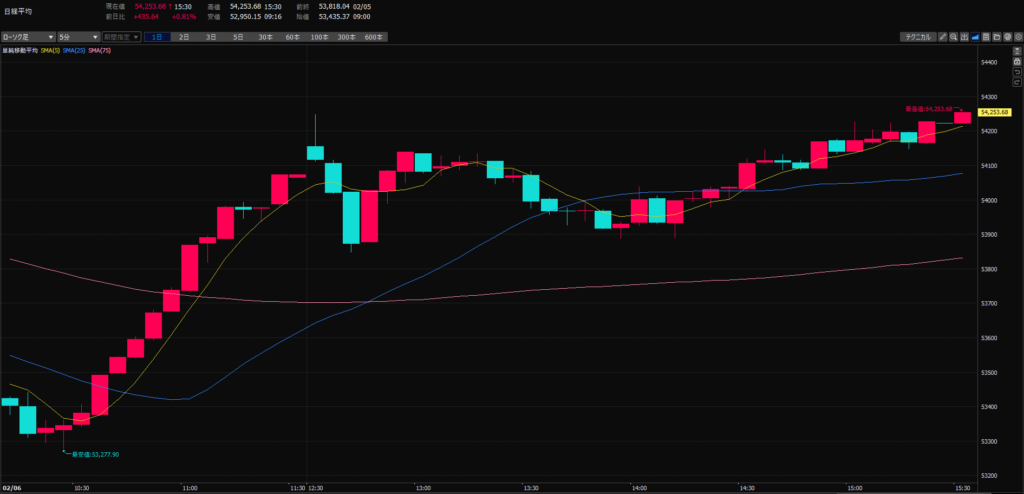Click the color palette icon
Screen dimensions: 1024x494
click(1006, 37)
